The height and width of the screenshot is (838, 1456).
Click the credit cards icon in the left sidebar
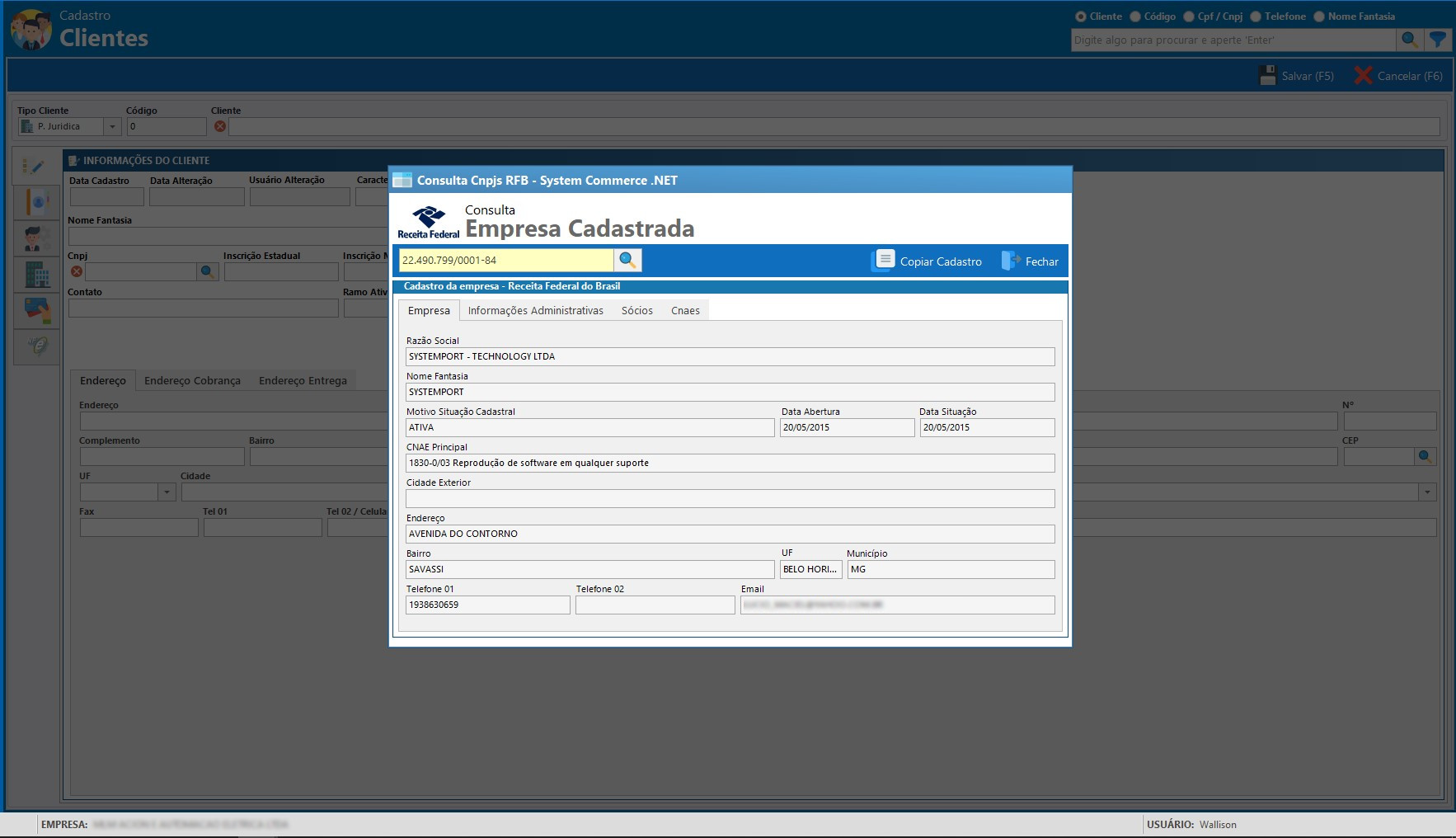tap(37, 310)
